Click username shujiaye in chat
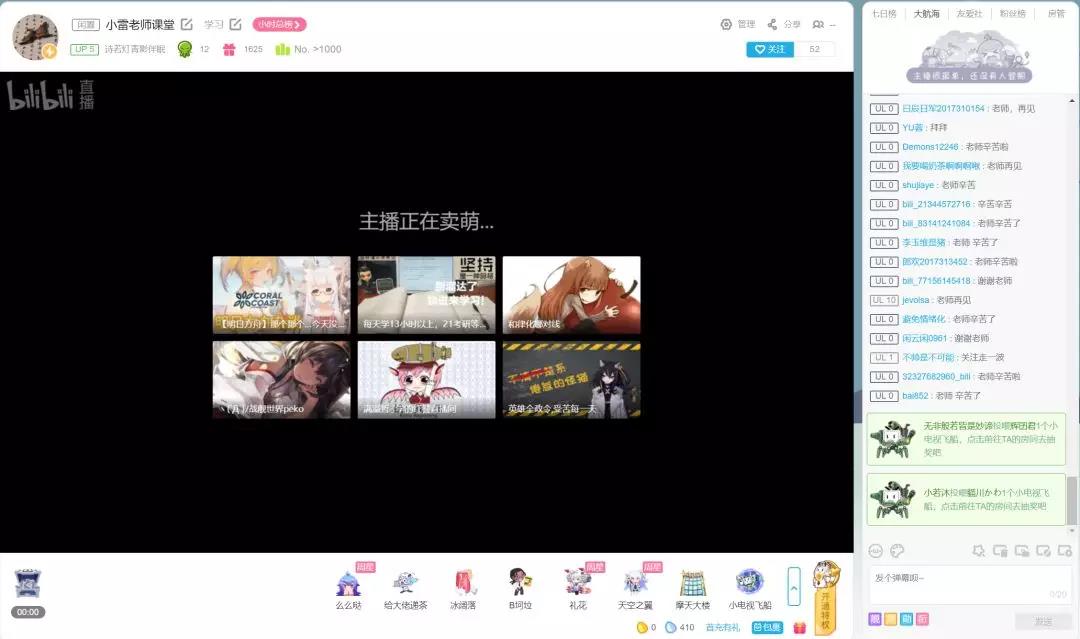The image size is (1080, 639). 918,185
